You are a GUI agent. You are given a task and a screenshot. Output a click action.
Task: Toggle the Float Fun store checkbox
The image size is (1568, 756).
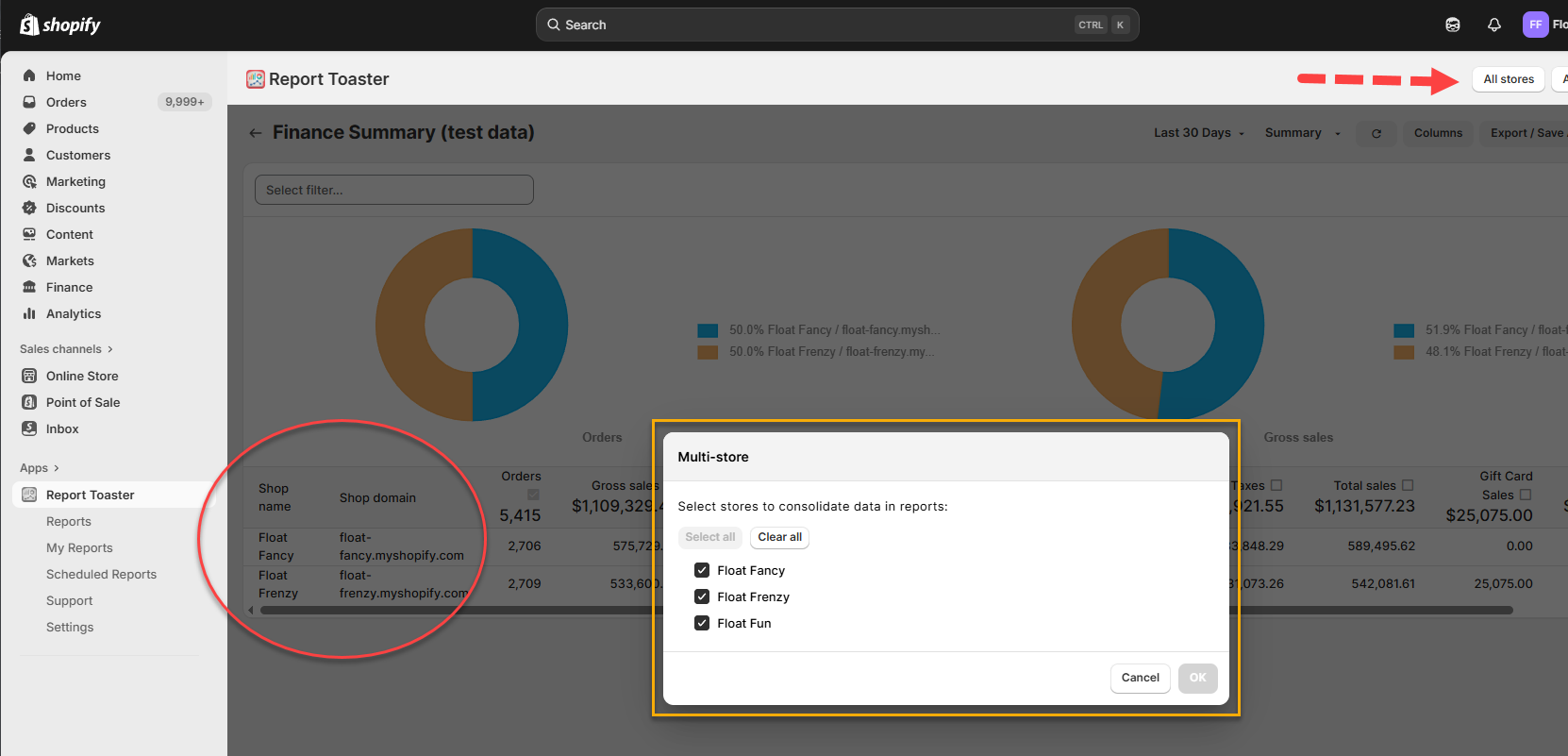click(702, 623)
